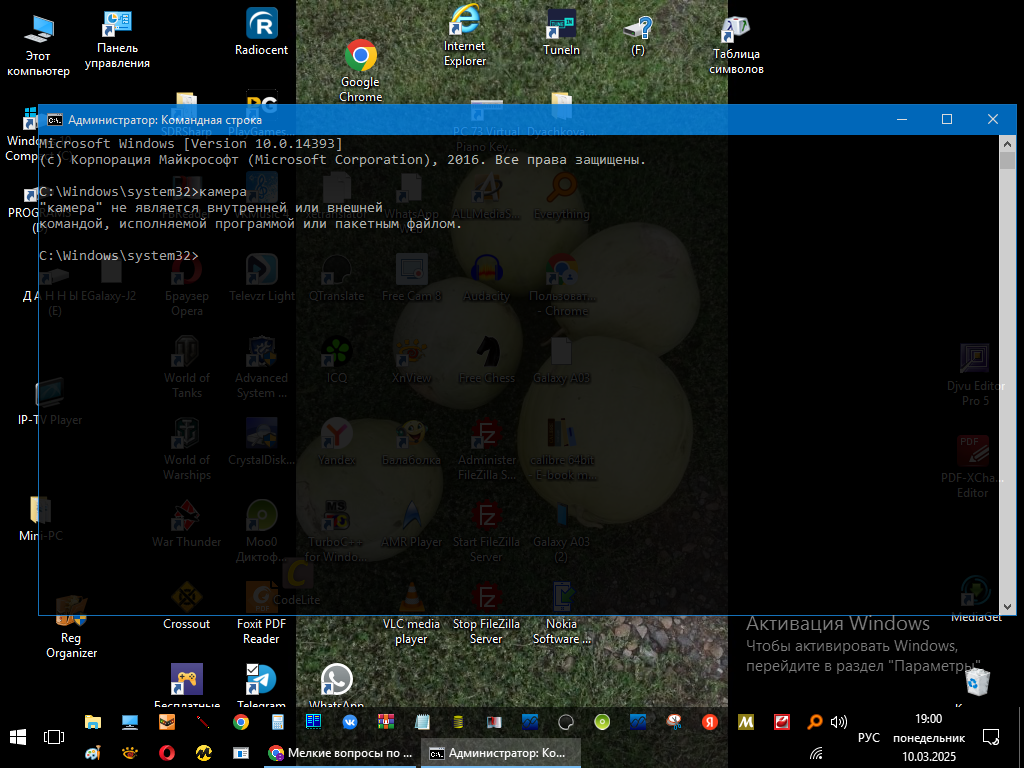Click the command prompt scrollbar down arrow

[x=1007, y=606]
